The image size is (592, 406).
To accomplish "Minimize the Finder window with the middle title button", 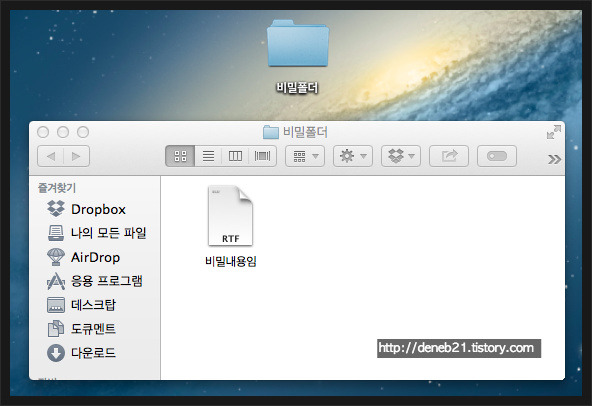I will tap(63, 132).
